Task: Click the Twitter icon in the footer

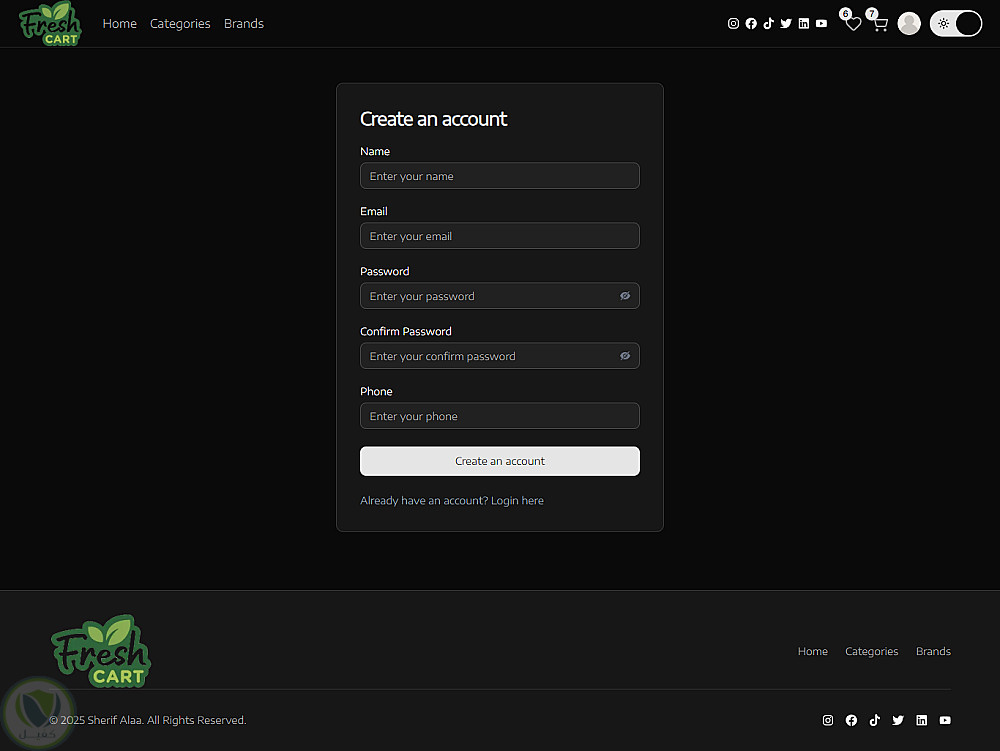Action: coord(898,720)
